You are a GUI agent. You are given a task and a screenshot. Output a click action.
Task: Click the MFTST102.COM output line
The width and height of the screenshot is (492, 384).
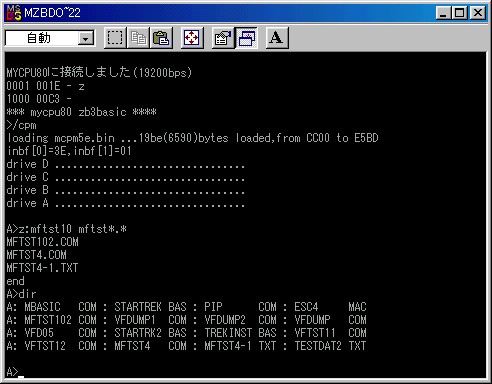click(x=42, y=242)
